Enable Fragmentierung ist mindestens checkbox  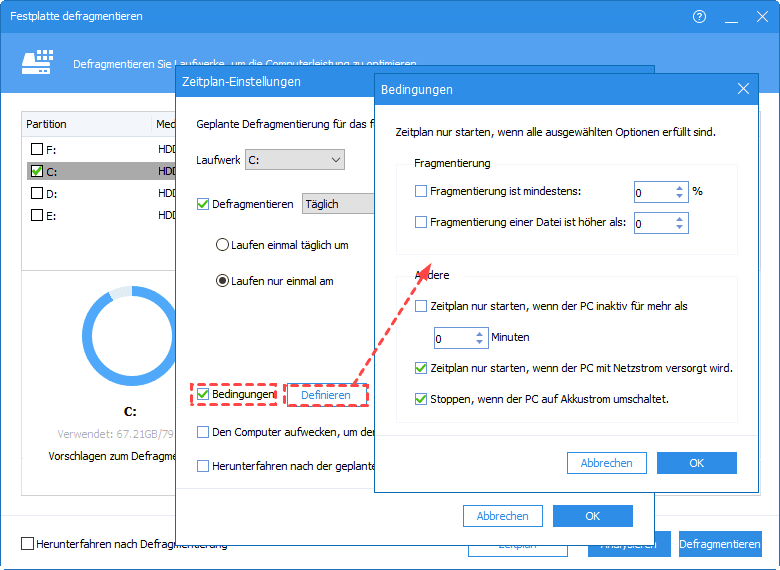421,191
